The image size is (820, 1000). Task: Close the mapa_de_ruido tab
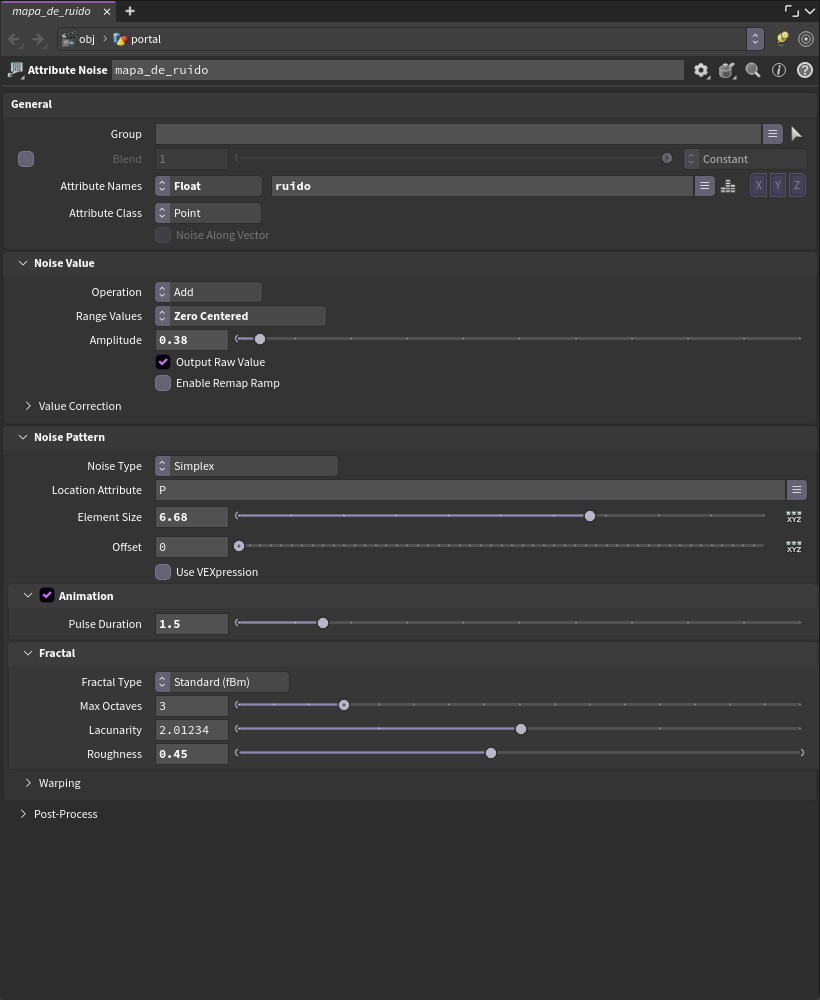(106, 11)
